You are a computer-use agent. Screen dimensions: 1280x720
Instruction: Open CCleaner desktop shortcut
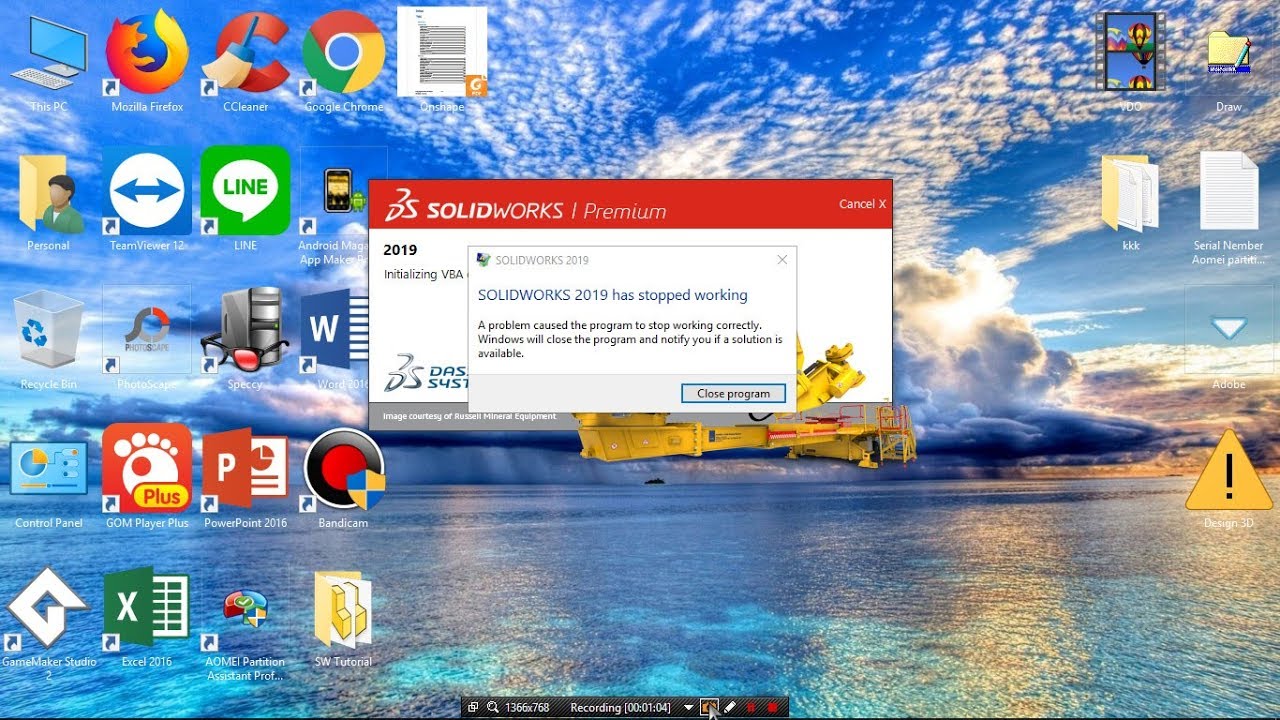(x=246, y=60)
